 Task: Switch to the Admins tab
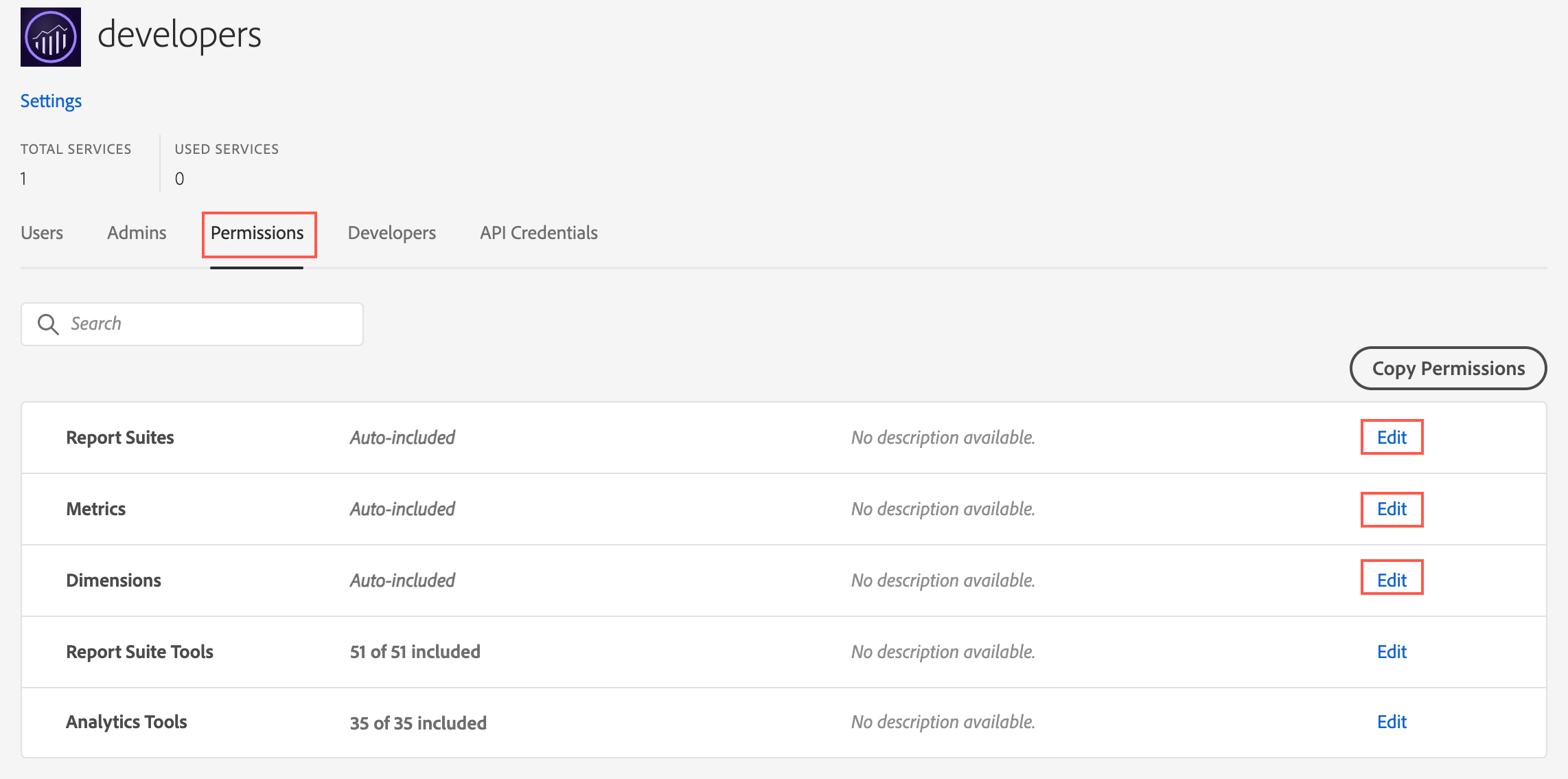(x=137, y=233)
